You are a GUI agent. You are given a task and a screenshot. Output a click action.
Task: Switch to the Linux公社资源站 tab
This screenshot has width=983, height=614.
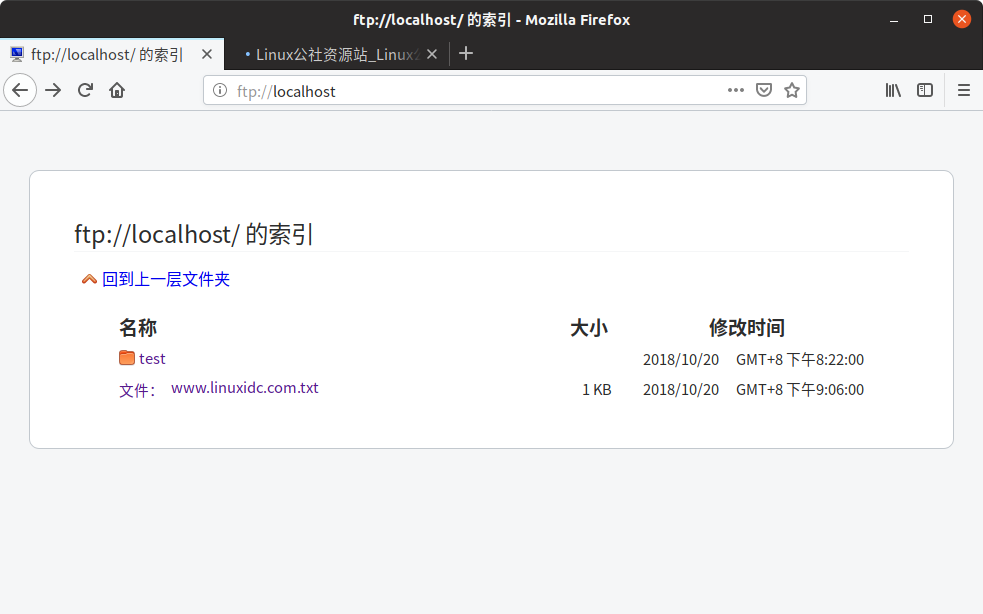tap(335, 53)
